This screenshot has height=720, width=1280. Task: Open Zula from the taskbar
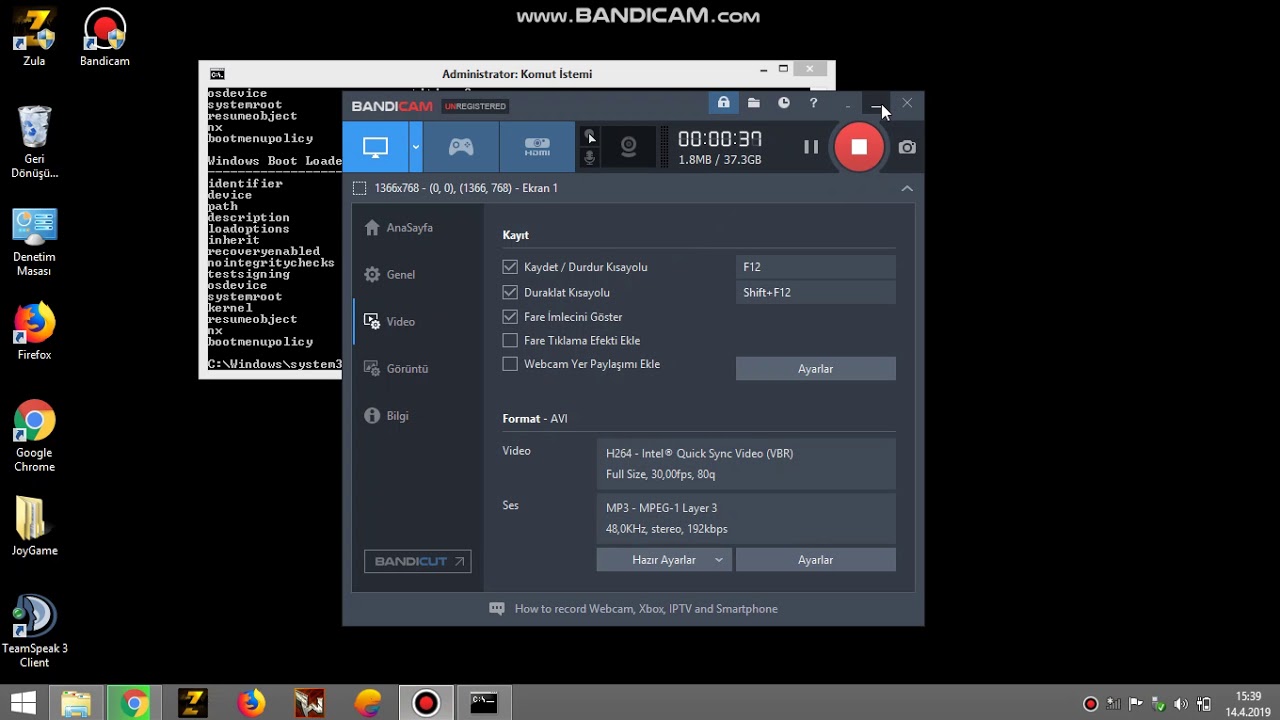pyautogui.click(x=192, y=703)
